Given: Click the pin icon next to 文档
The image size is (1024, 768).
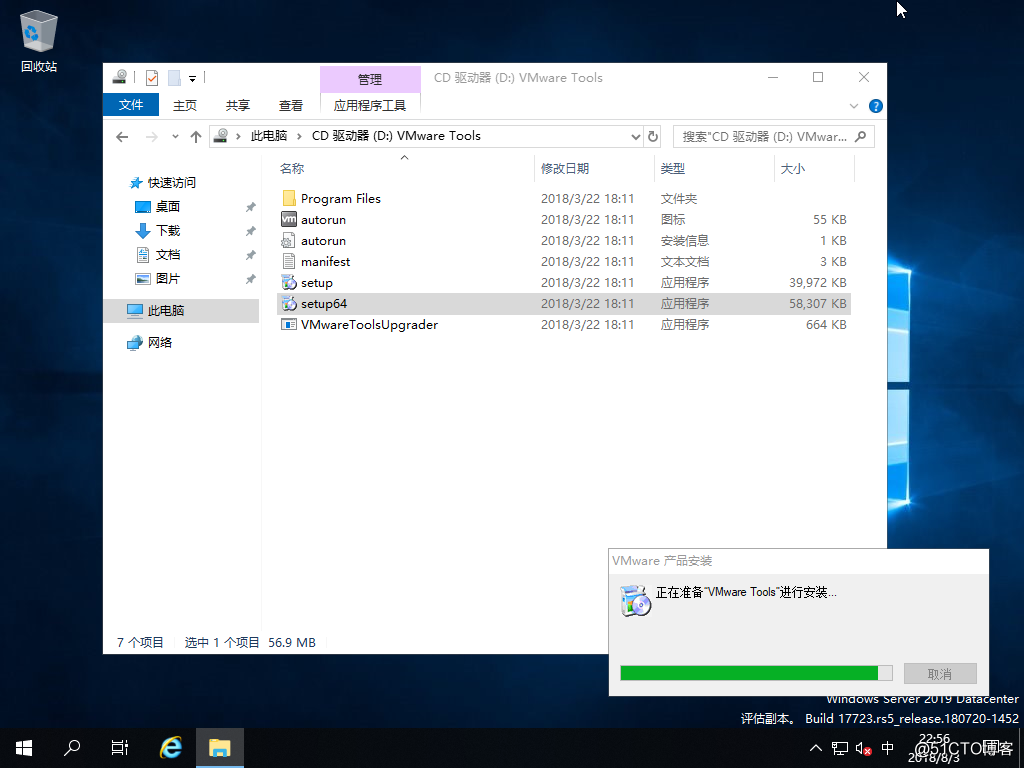Looking at the screenshot, I should 250,255.
